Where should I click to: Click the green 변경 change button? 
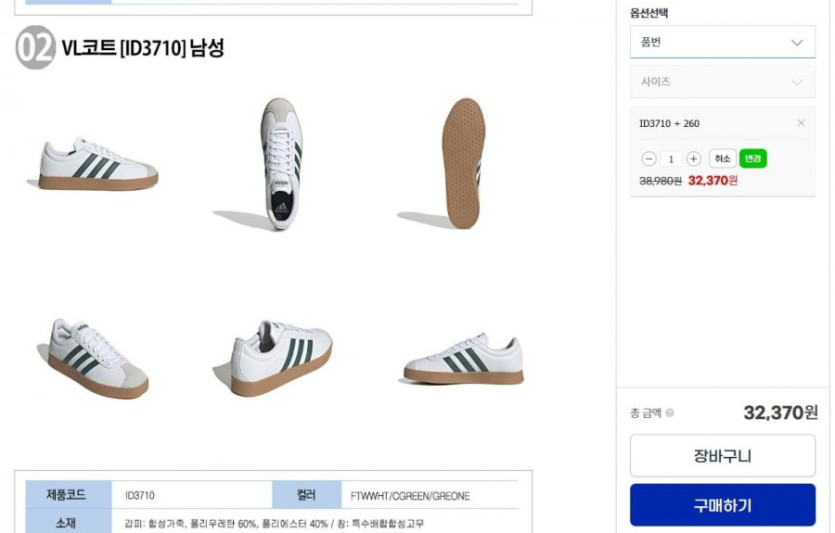752,159
